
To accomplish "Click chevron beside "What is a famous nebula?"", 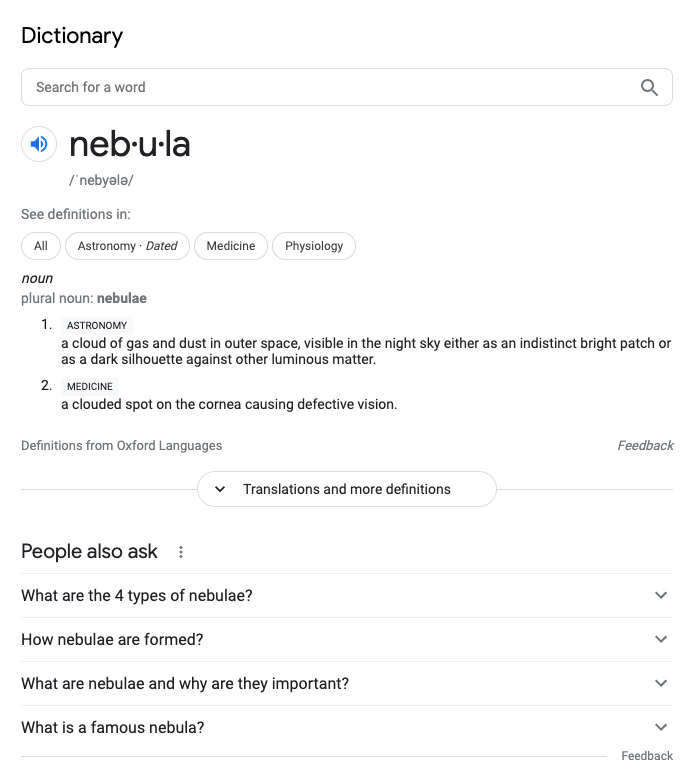I will tap(661, 727).
